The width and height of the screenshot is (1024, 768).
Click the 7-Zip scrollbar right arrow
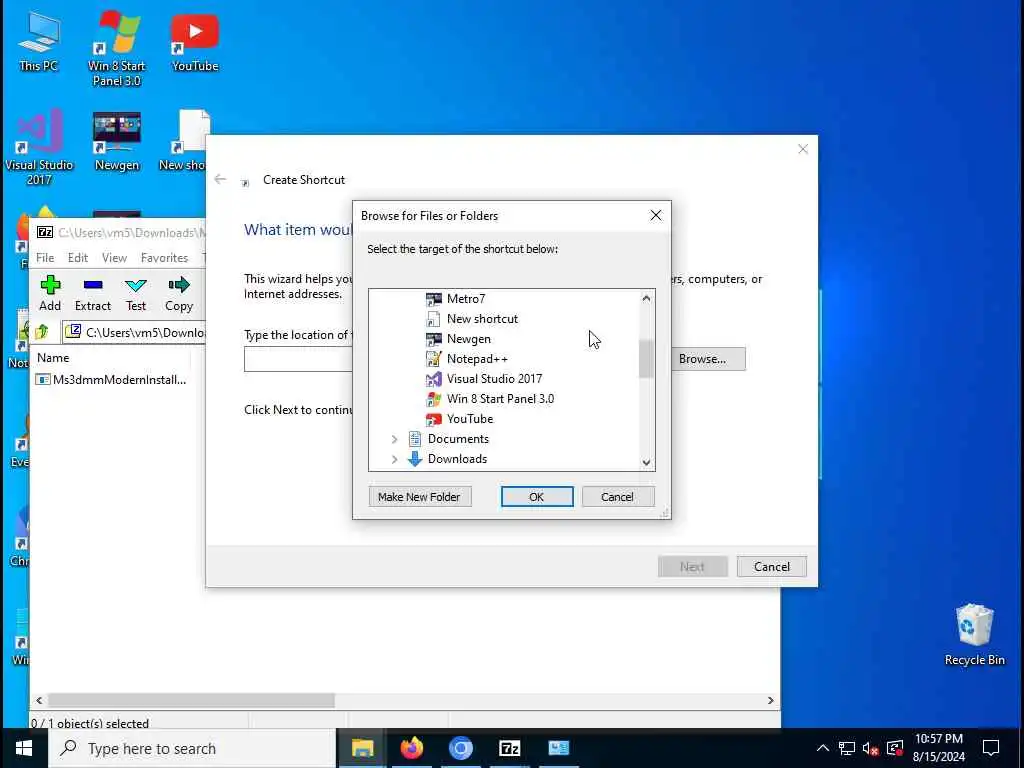[x=770, y=700]
